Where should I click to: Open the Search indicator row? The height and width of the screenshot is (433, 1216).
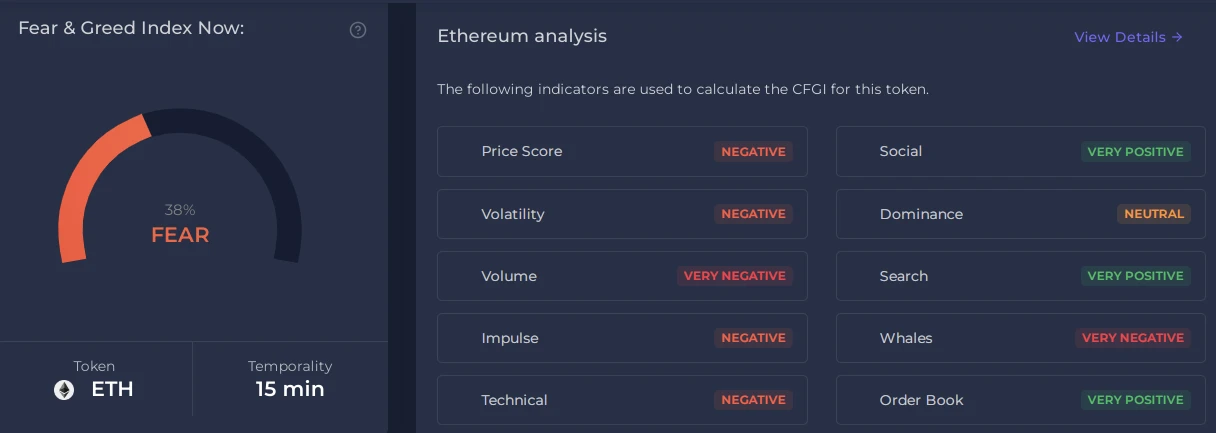tap(1021, 276)
